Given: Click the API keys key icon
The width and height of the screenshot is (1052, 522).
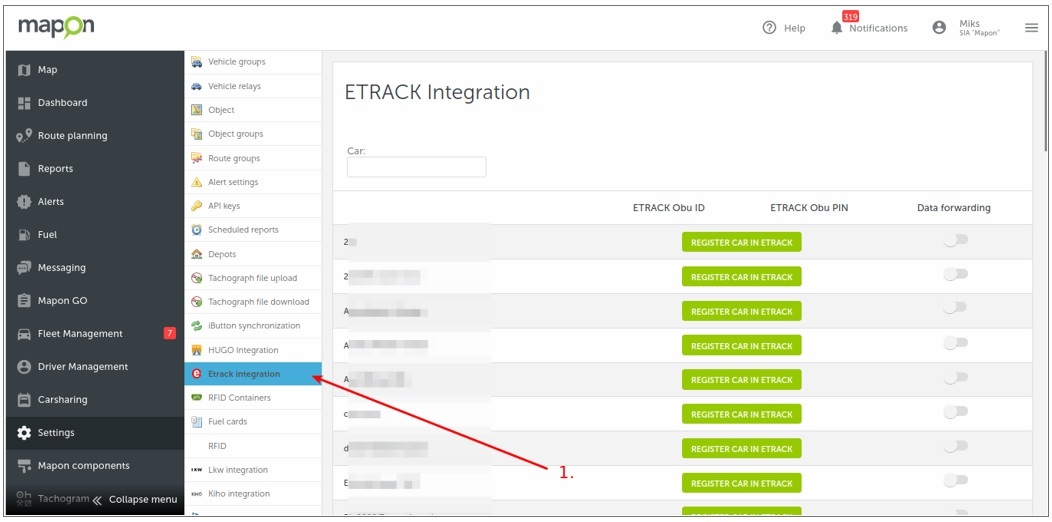Looking at the screenshot, I should [x=197, y=206].
